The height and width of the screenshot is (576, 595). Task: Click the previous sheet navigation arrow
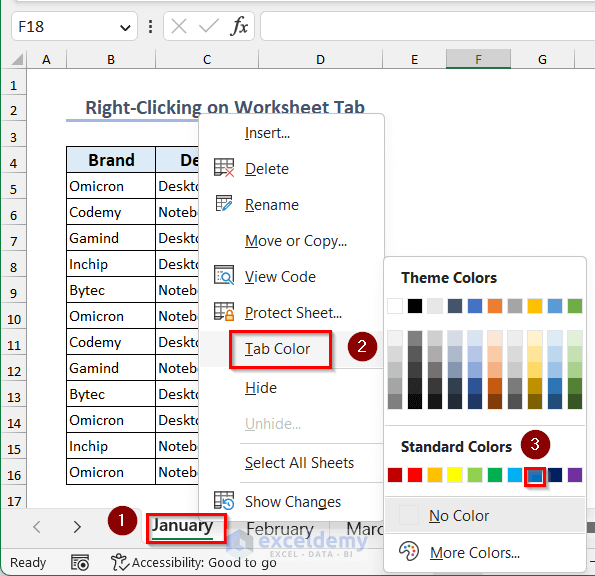coord(37,527)
